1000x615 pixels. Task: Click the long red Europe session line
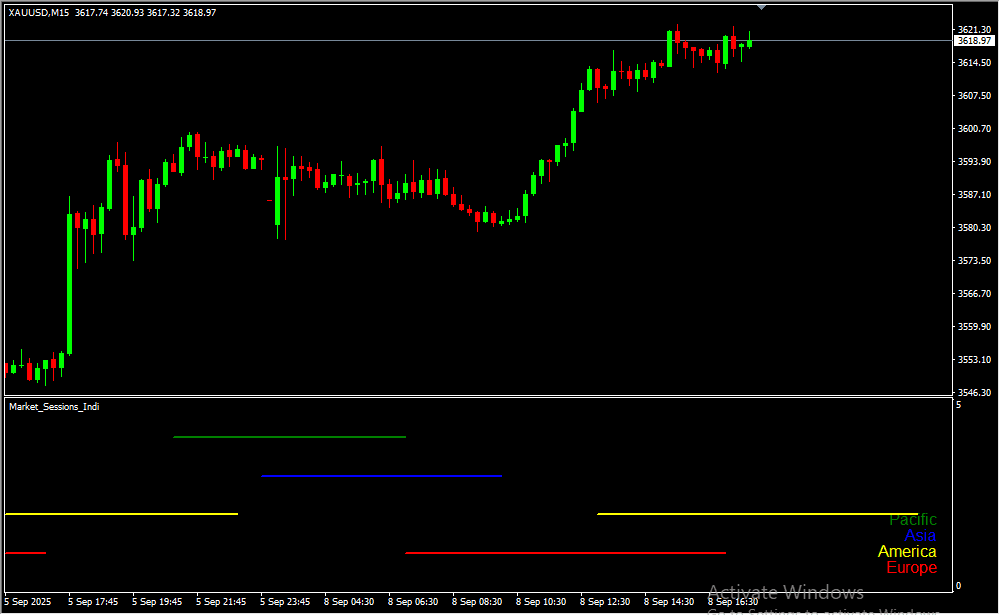tap(565, 552)
